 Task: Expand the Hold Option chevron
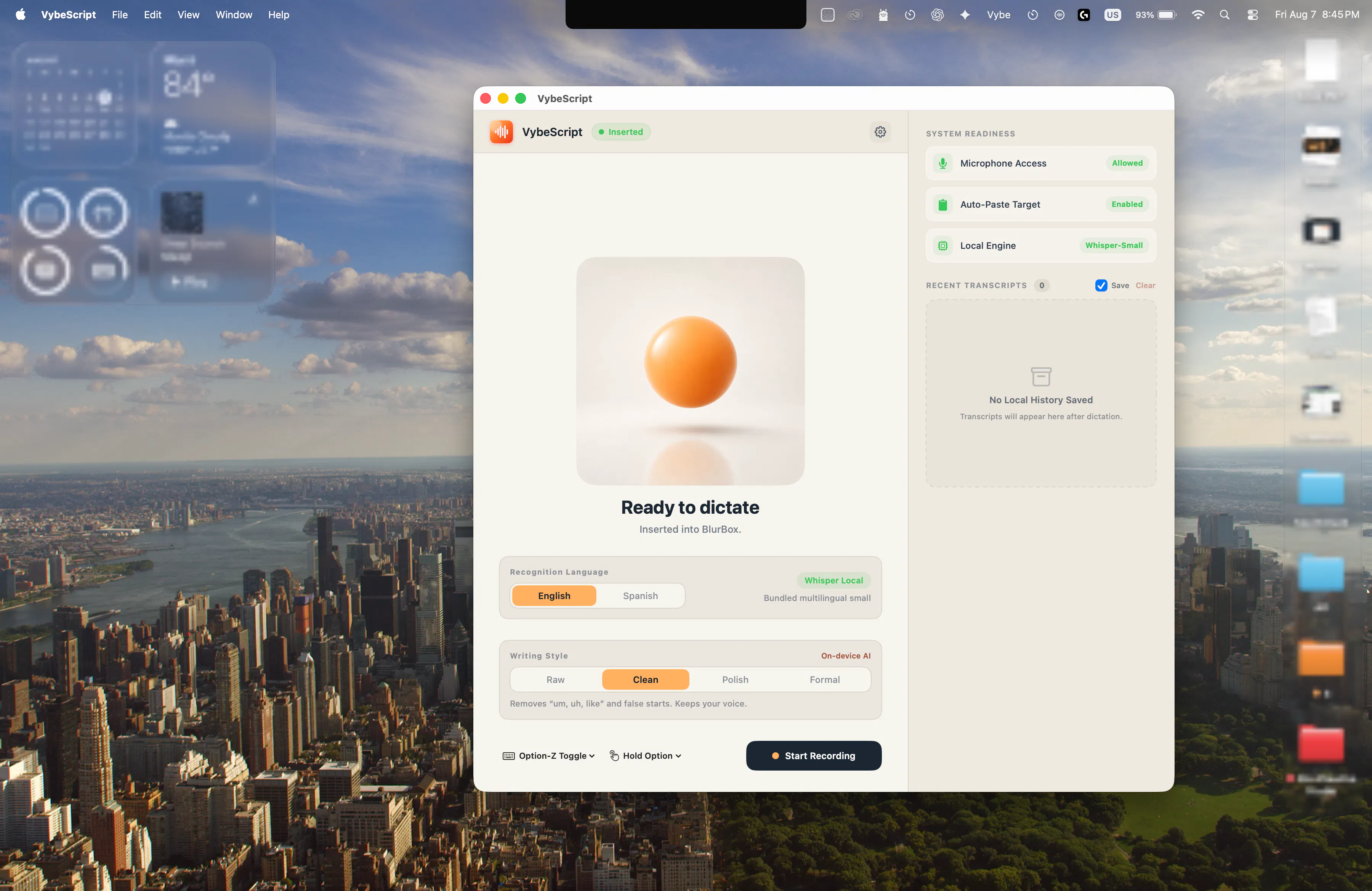pyautogui.click(x=678, y=756)
